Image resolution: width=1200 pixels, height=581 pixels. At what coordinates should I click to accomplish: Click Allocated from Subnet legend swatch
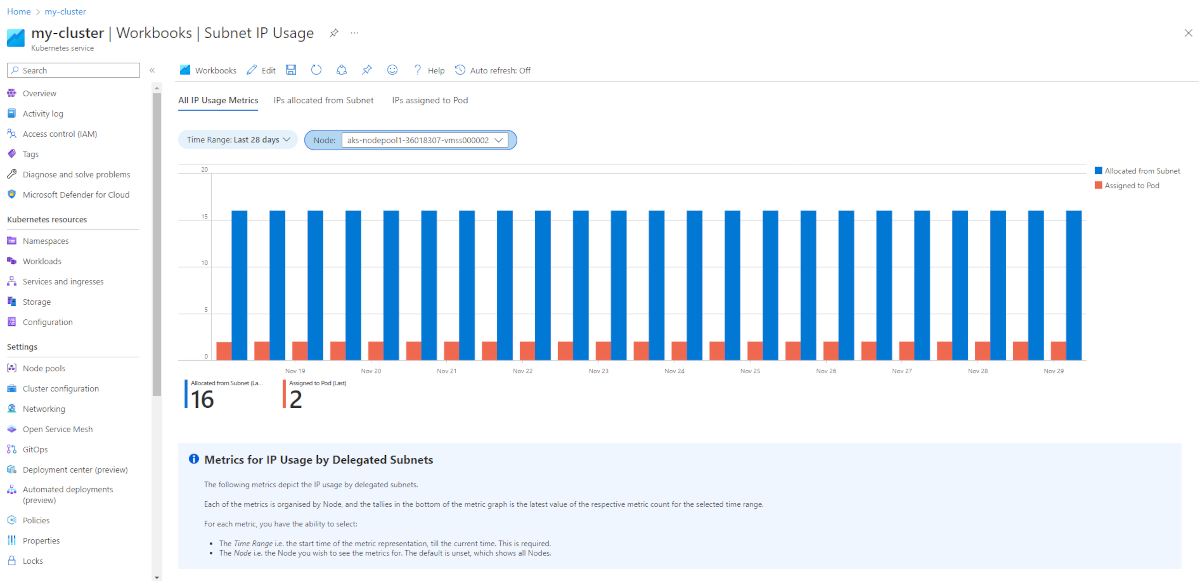pos(1098,171)
